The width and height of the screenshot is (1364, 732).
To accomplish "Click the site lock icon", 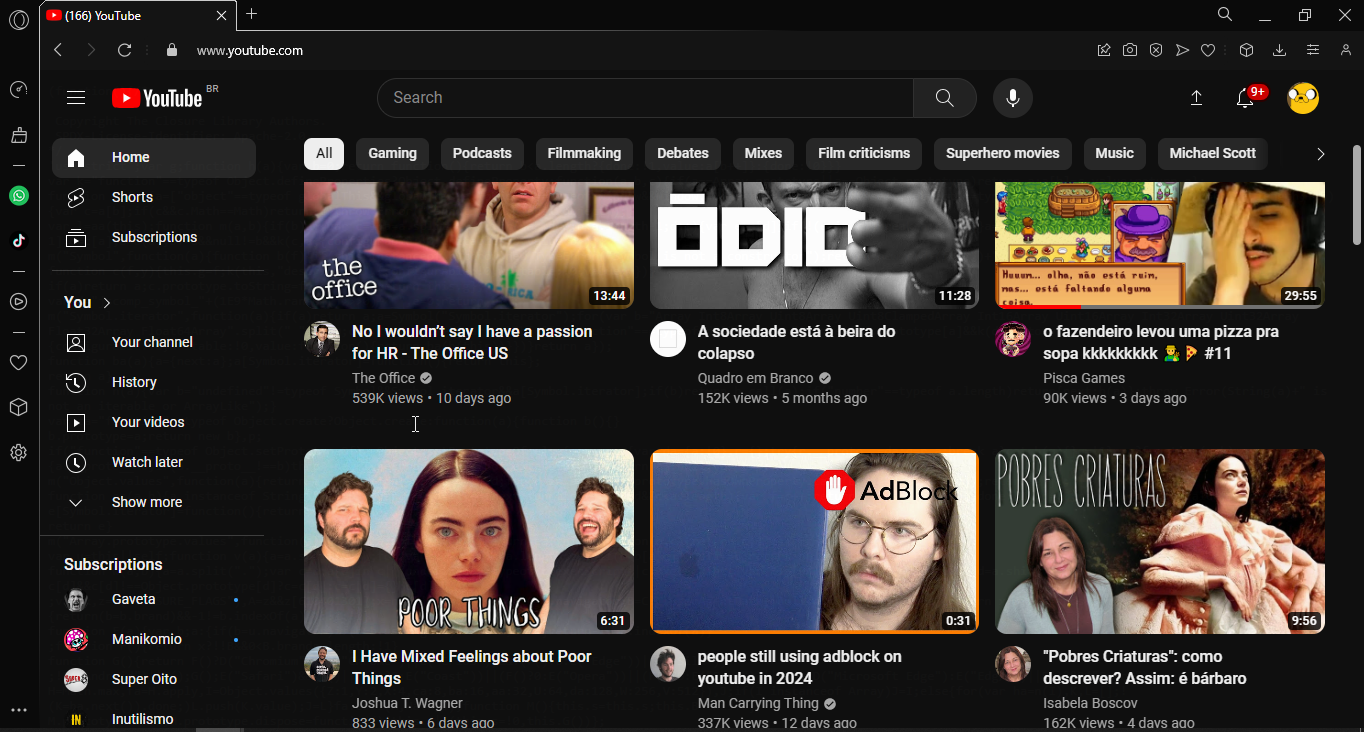I will tap(172, 50).
